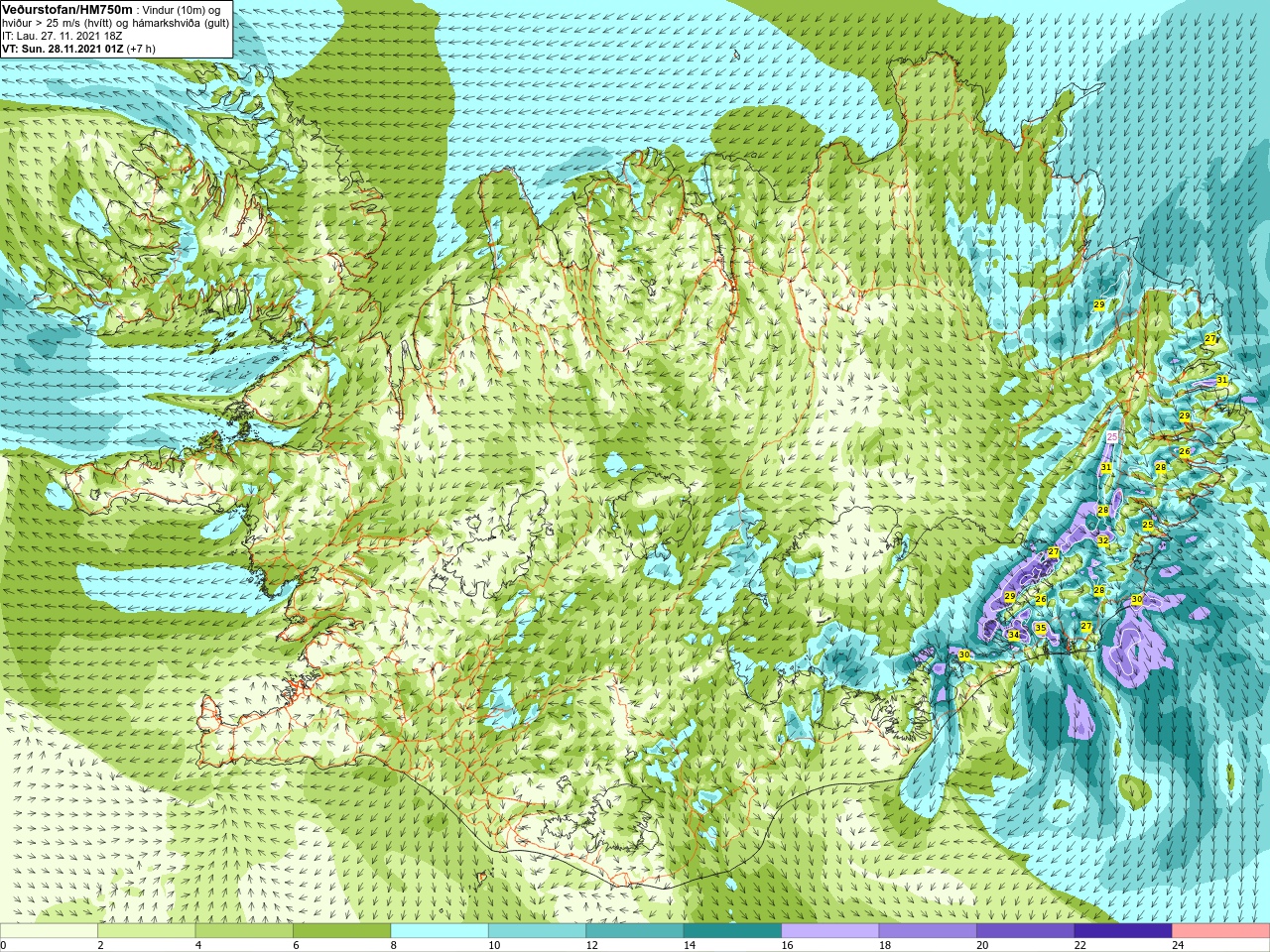The image size is (1270, 952).
Task: Click the 22–24 m/s dark indigo legend swatch
Action: (x=1123, y=931)
